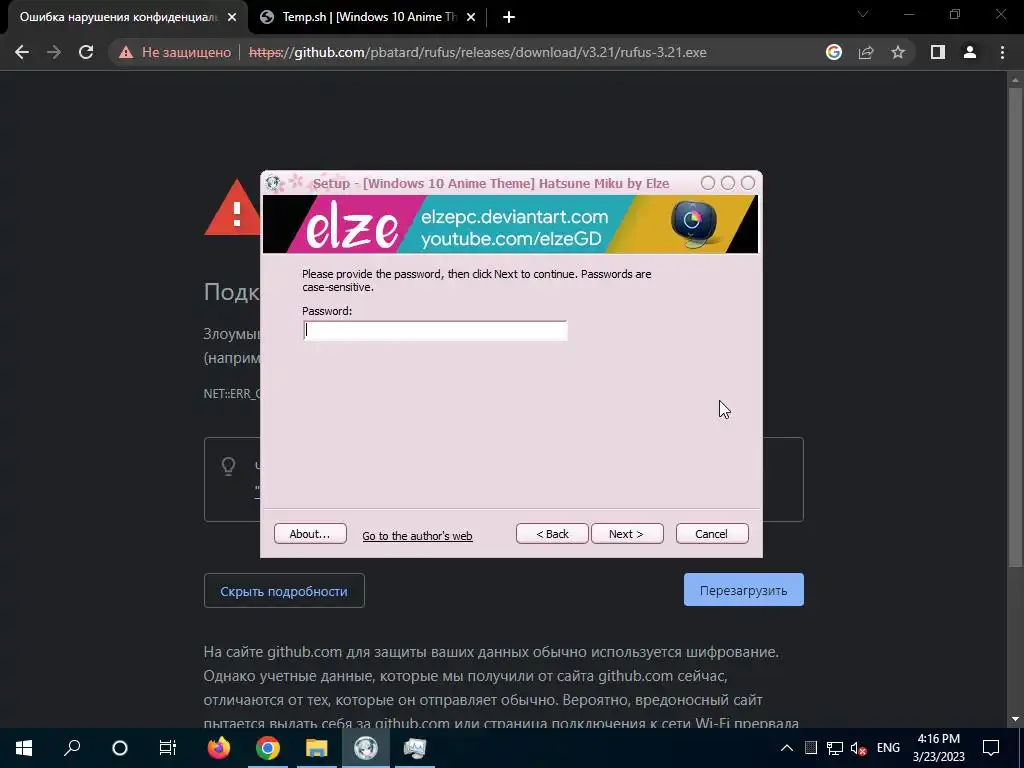The height and width of the screenshot is (768, 1024).
Task: Click the Google icon in the address bar
Action: pyautogui.click(x=833, y=52)
